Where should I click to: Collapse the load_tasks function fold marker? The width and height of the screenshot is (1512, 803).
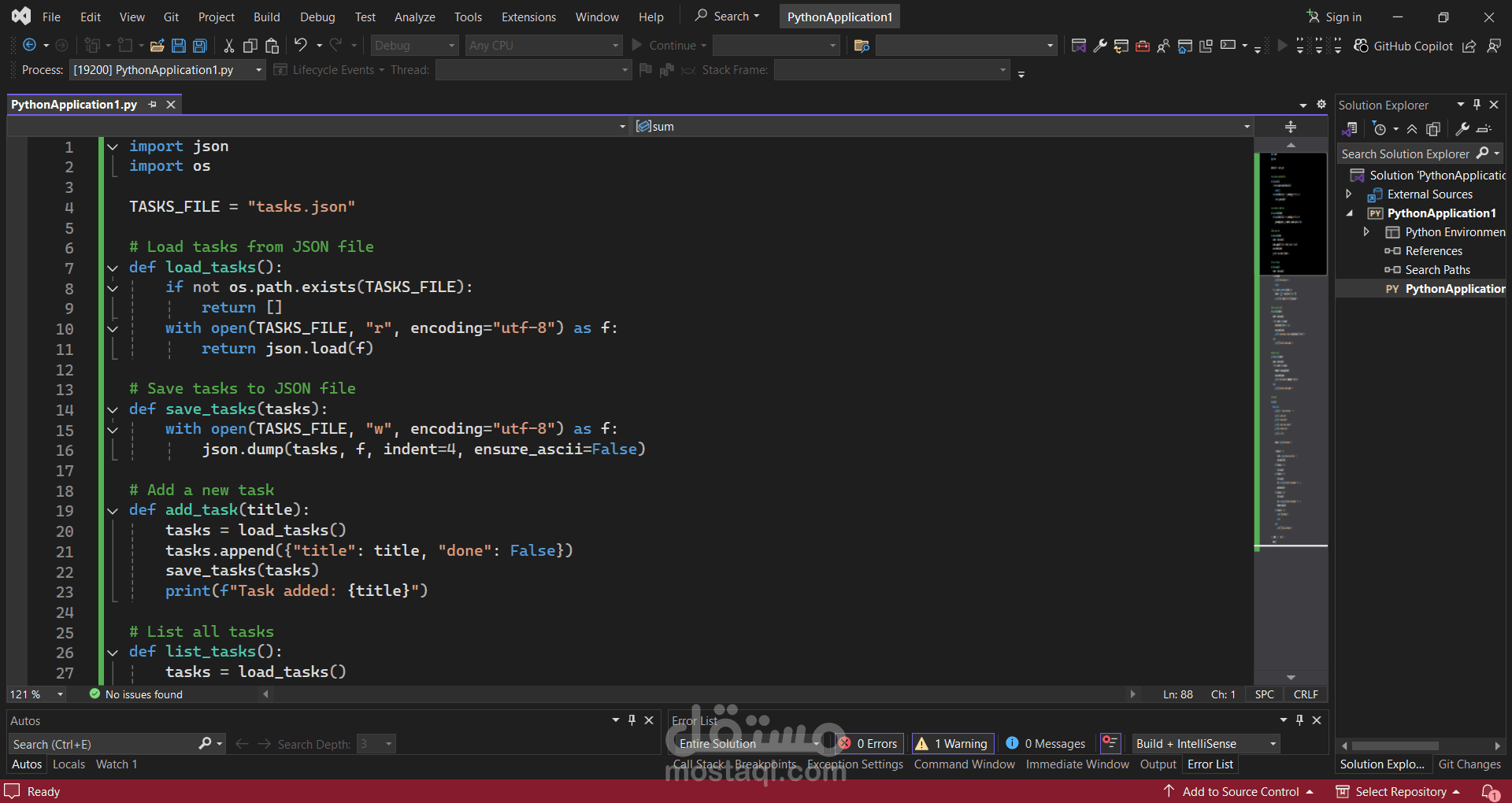click(x=113, y=268)
